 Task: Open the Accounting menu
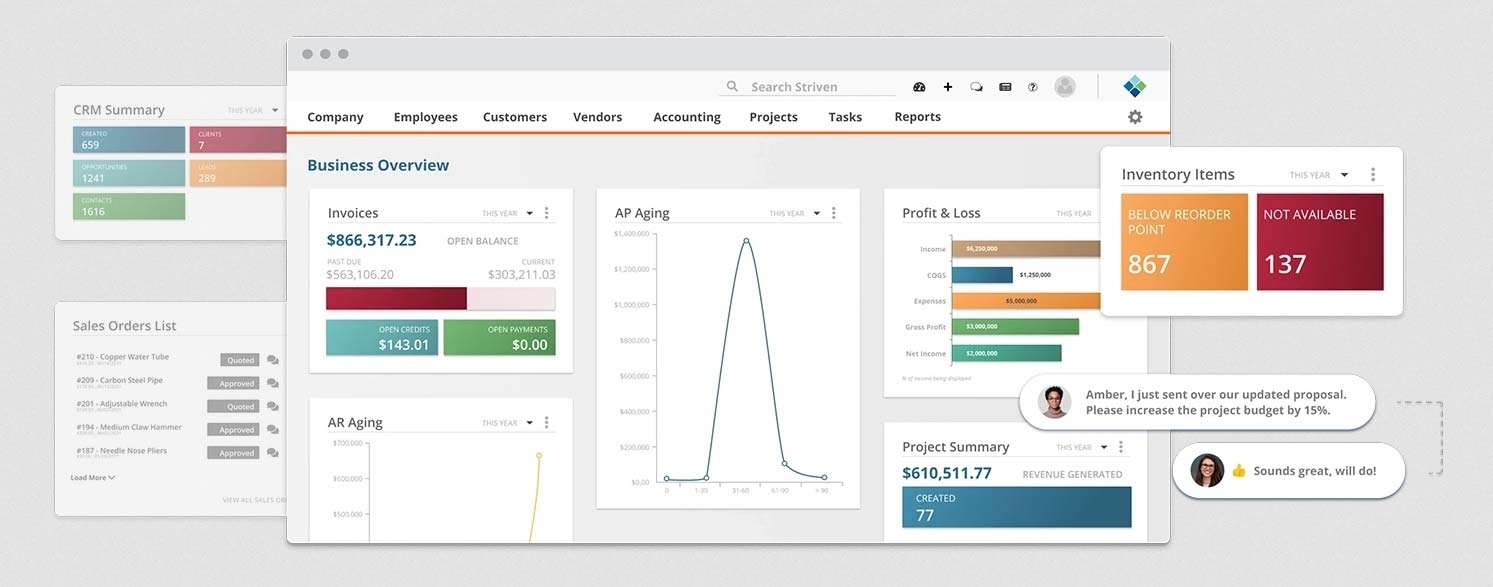point(687,117)
